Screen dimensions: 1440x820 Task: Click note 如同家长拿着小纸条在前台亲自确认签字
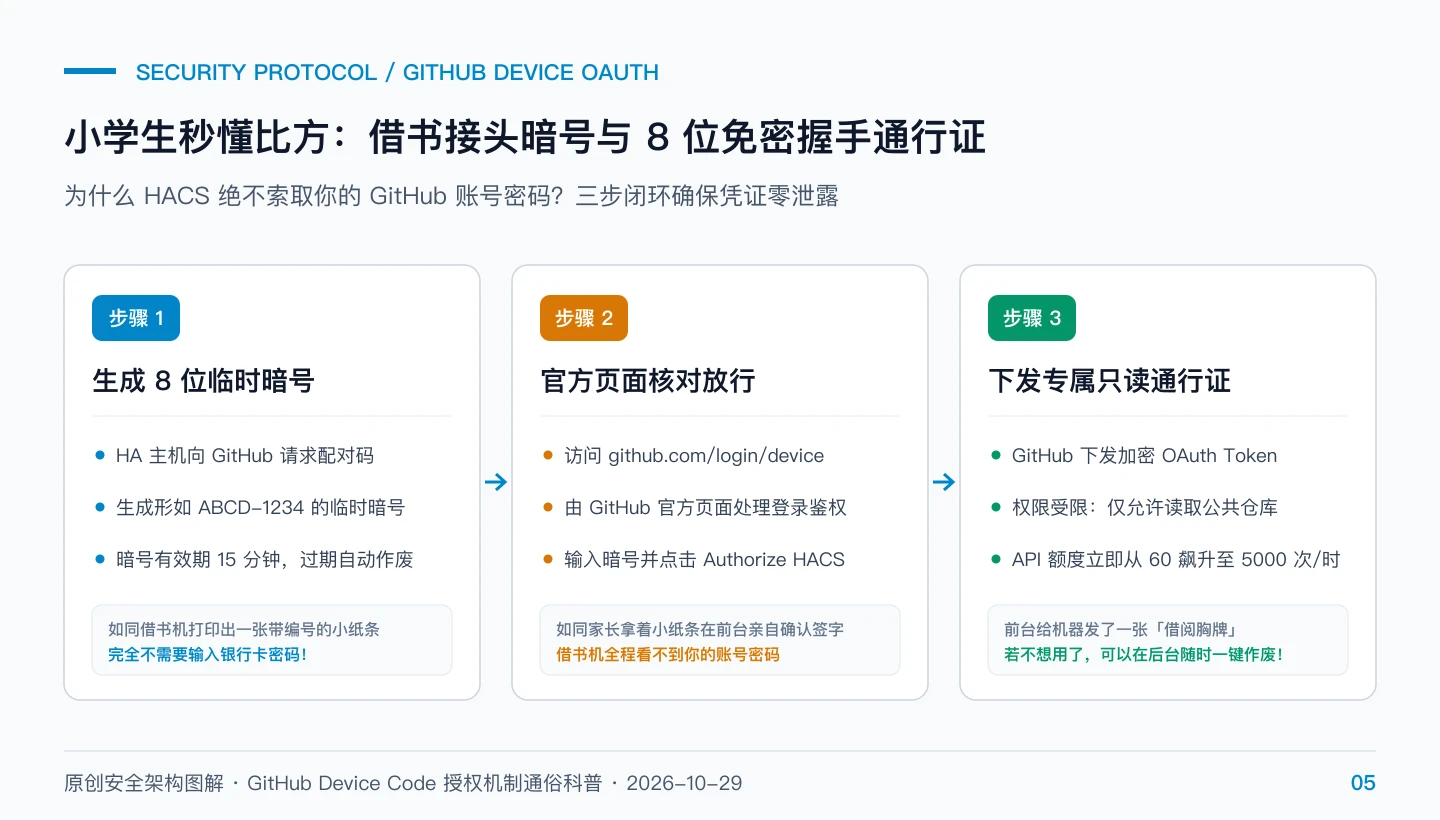(x=700, y=630)
